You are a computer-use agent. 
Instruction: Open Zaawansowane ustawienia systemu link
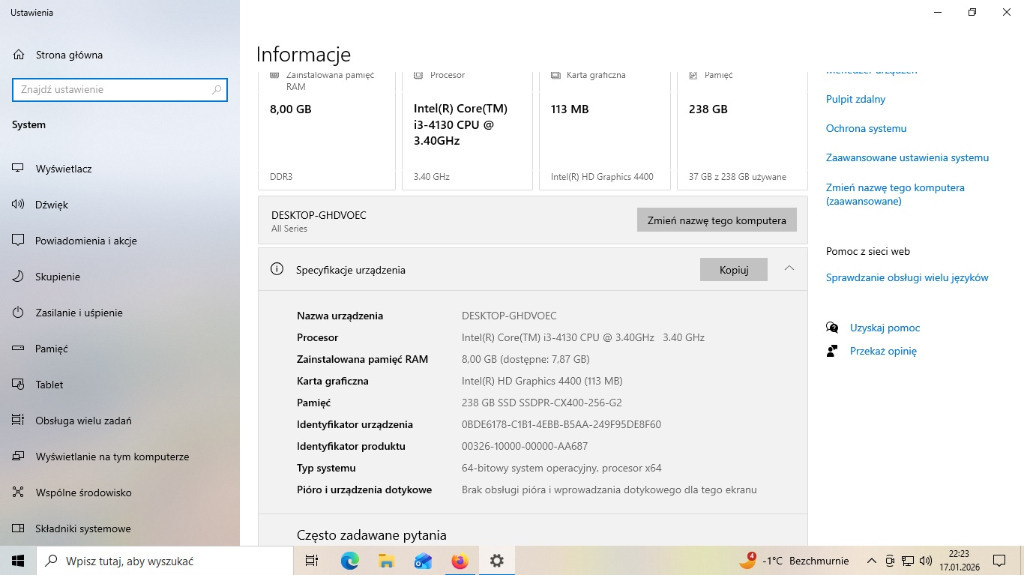click(907, 157)
